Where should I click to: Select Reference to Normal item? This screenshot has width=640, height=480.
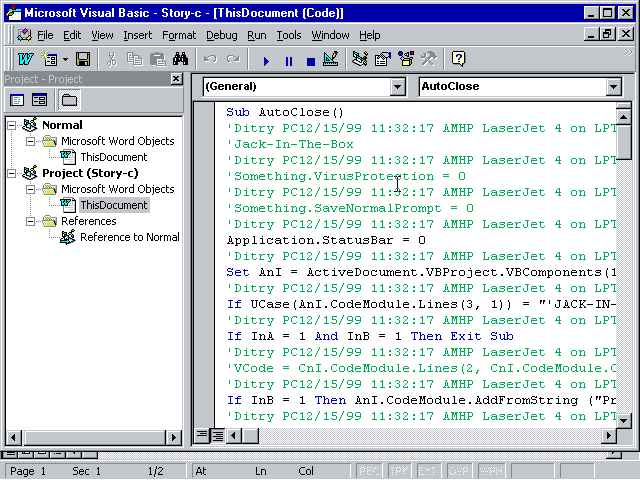pos(130,237)
